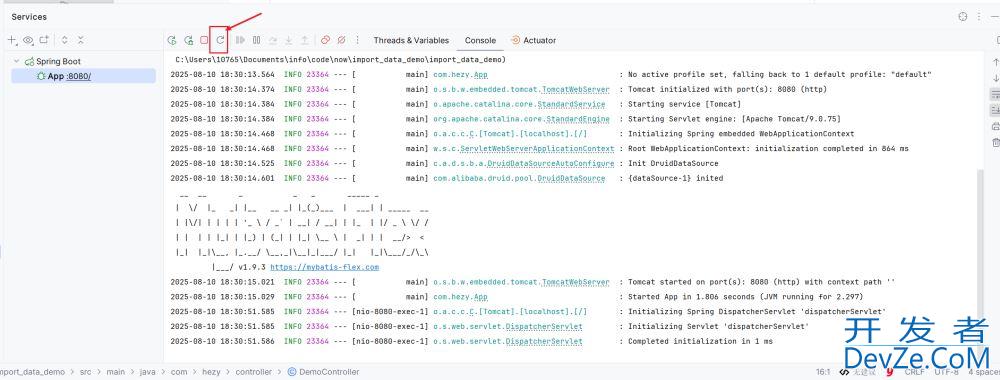Switch to the Console tab

(480, 40)
